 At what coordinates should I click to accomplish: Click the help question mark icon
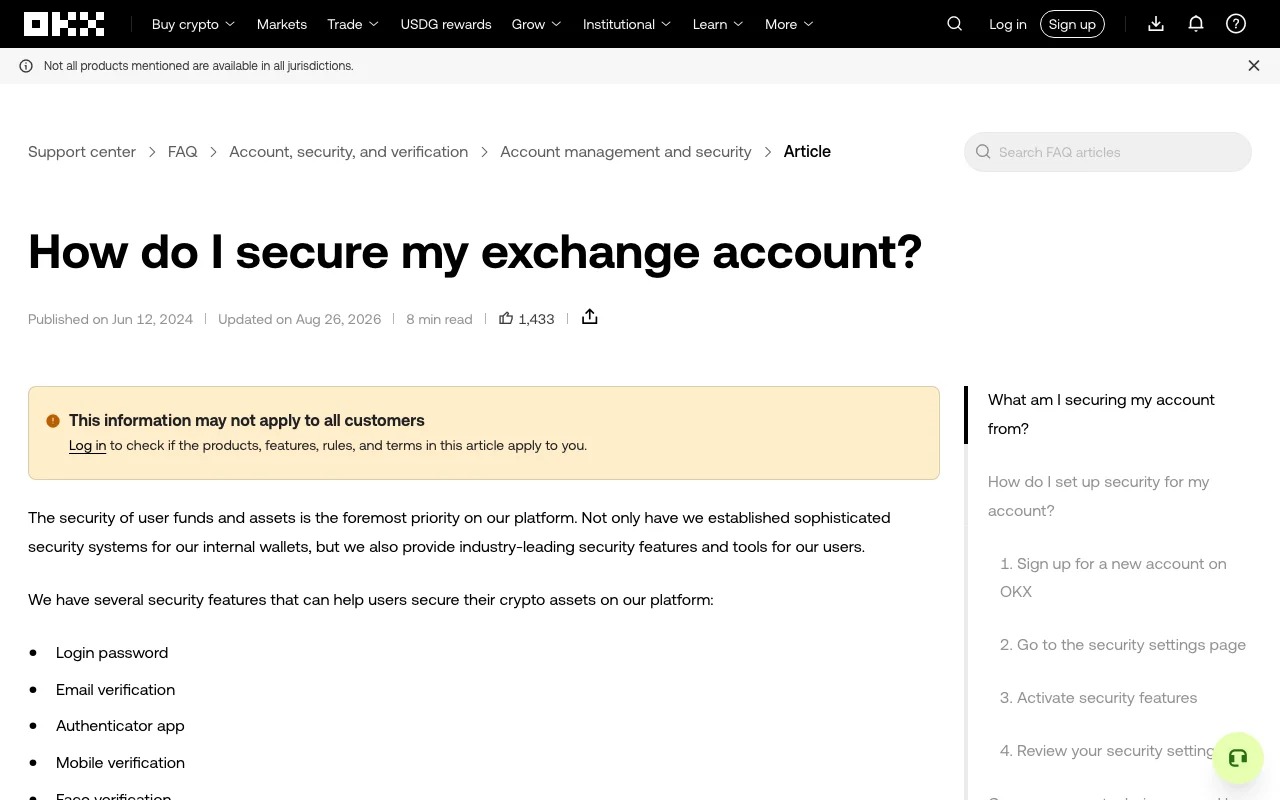coord(1236,24)
